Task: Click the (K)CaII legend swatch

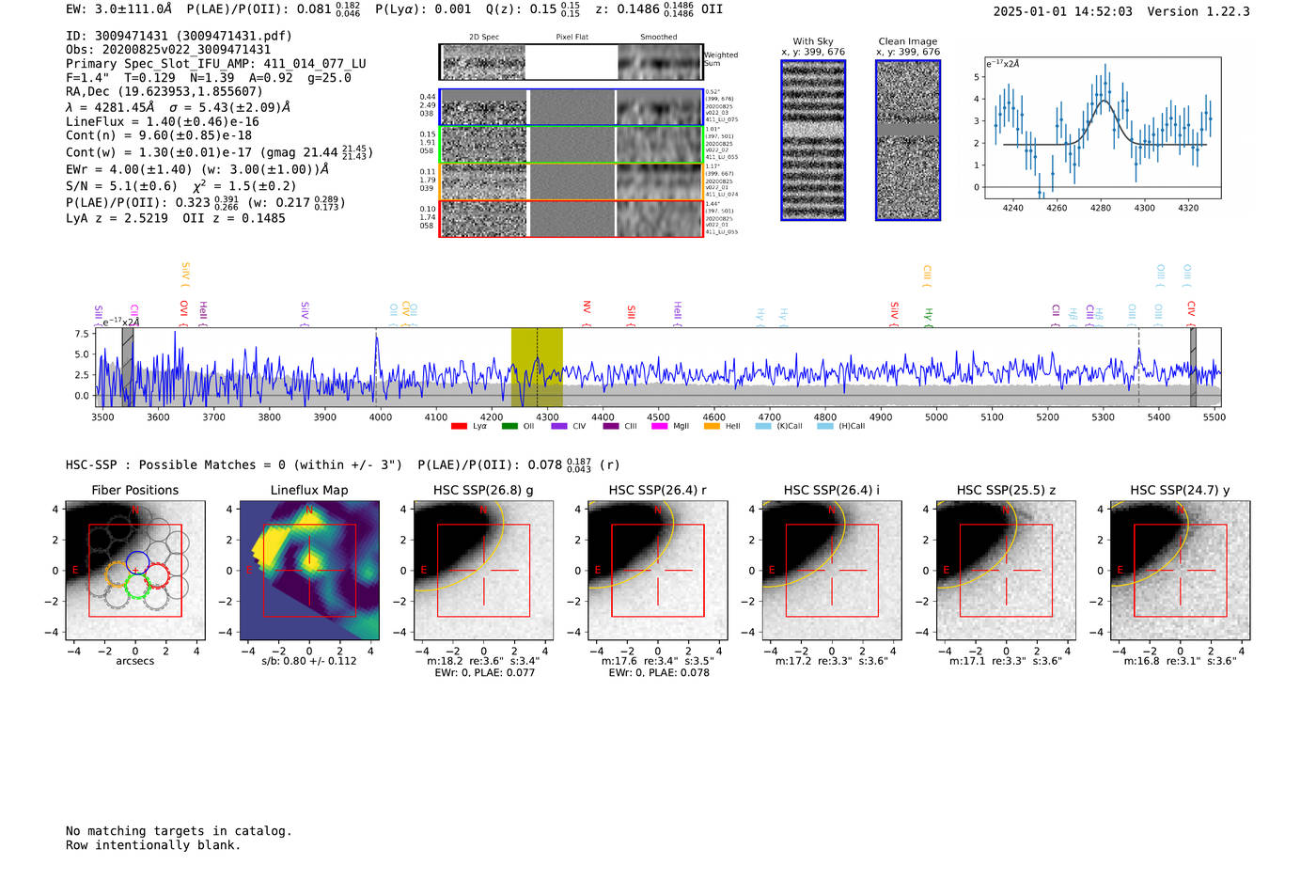Action: (x=763, y=426)
